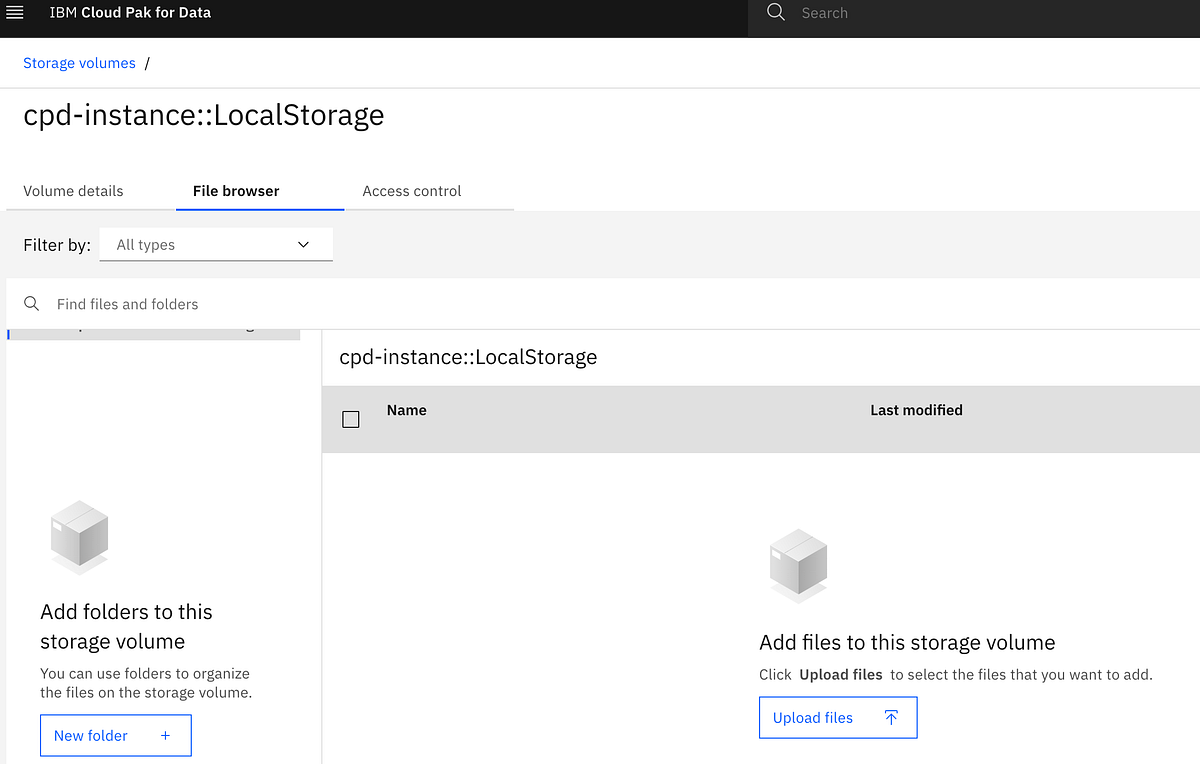Select the File browser tab

pos(235,191)
